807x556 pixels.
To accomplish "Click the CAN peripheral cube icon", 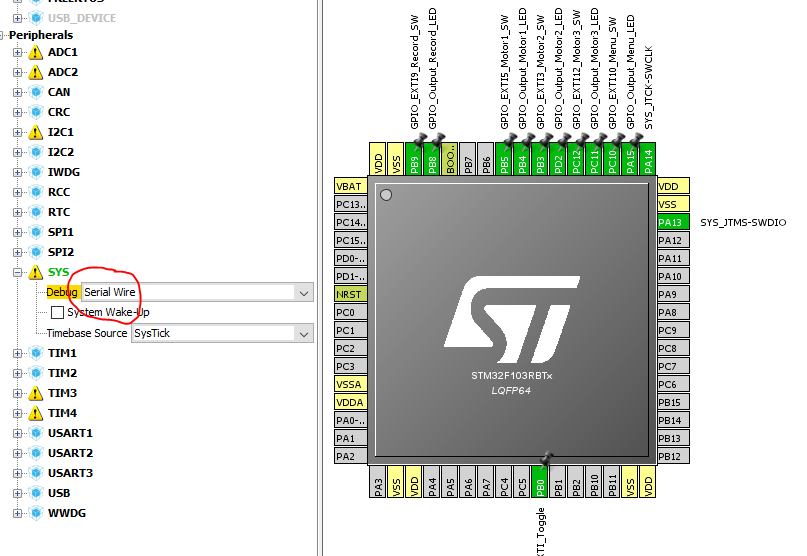I will [x=36, y=92].
